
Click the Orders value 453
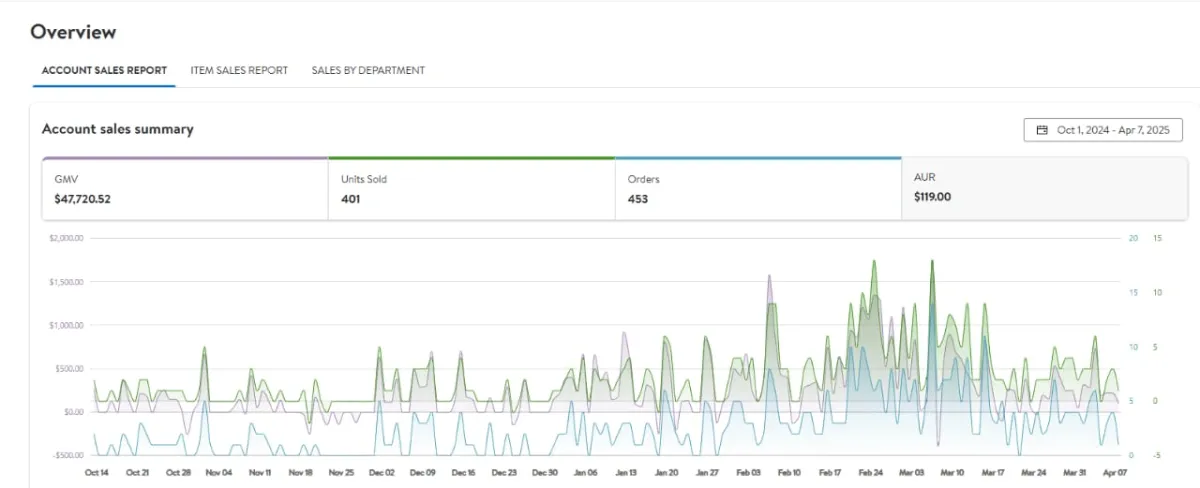pyautogui.click(x=638, y=199)
